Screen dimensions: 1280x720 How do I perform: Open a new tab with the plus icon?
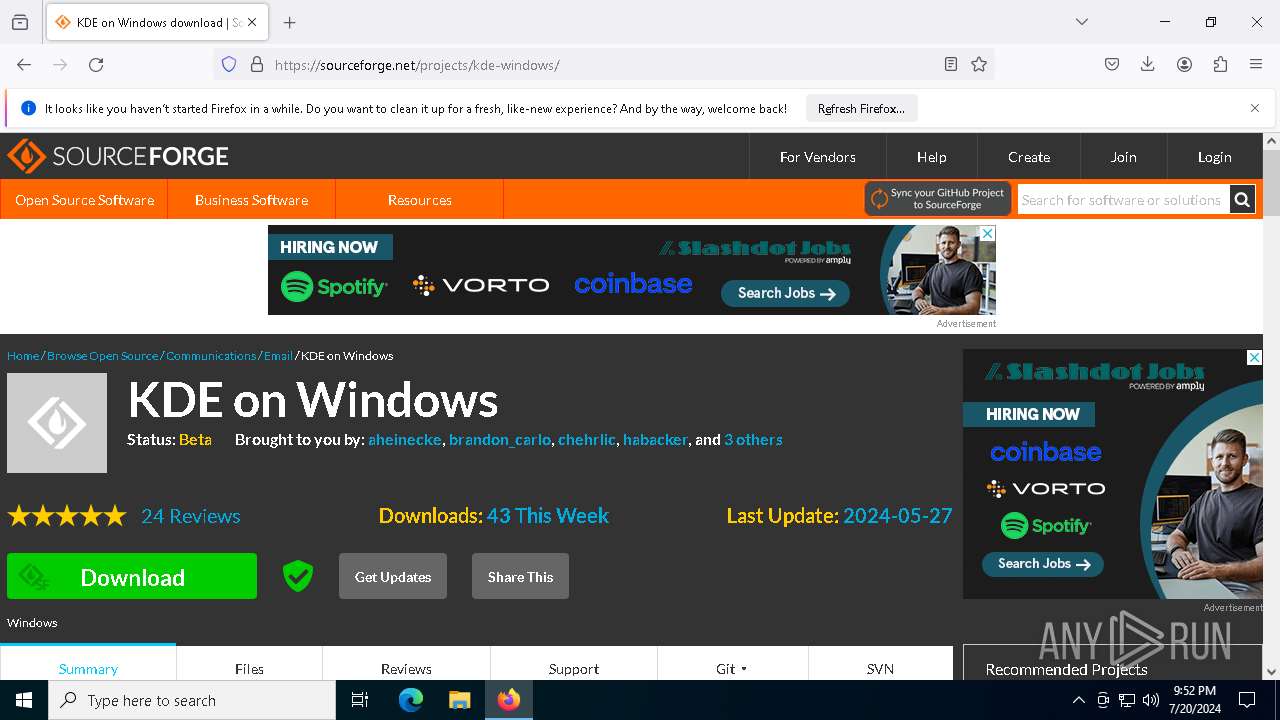[289, 22]
